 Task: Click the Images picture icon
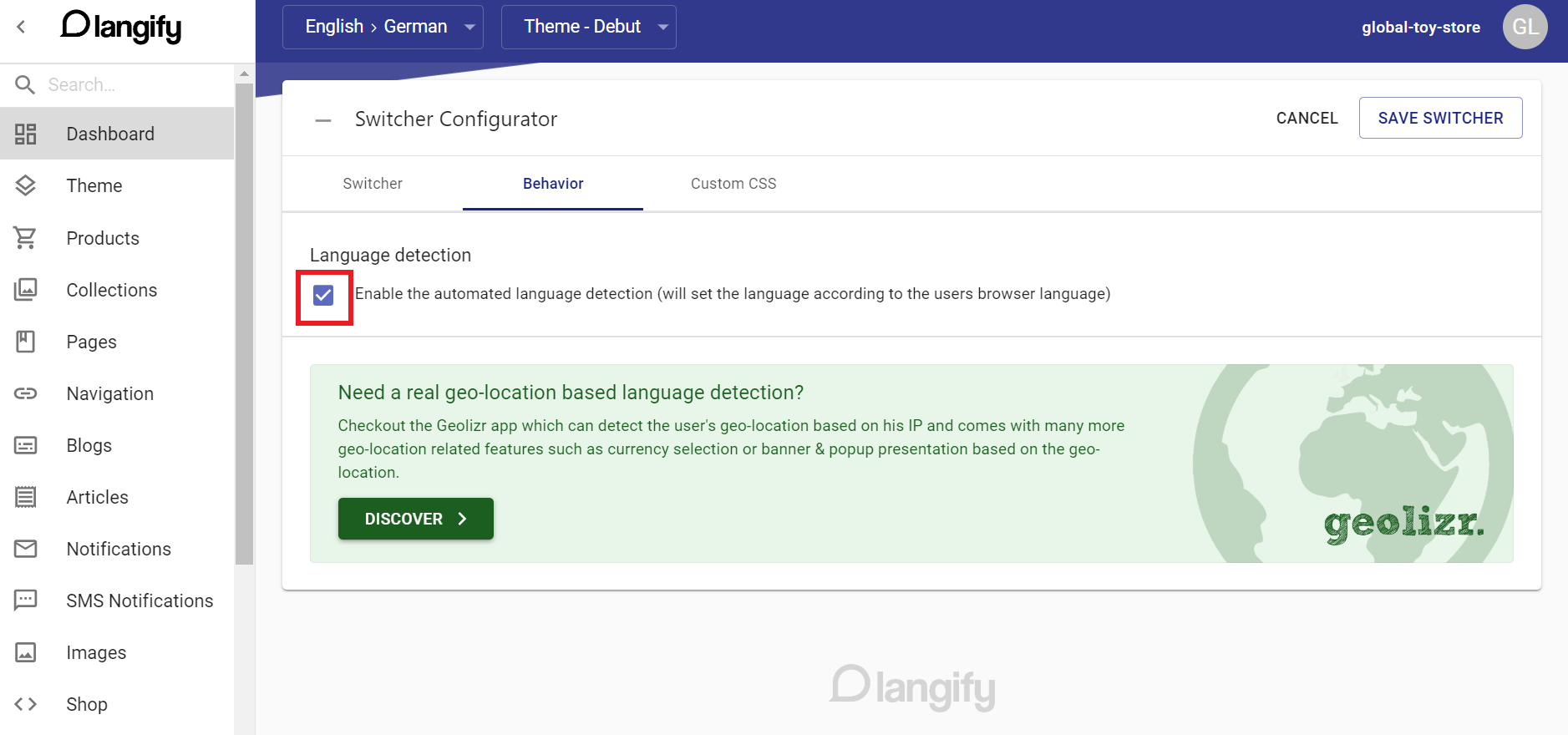point(25,652)
